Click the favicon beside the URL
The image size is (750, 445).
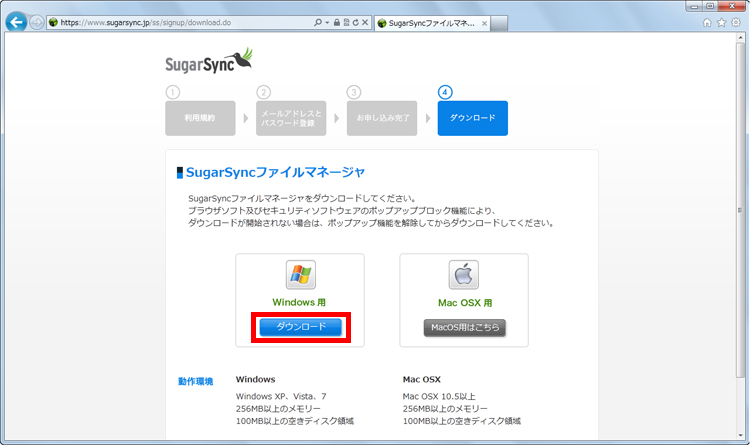[53, 22]
